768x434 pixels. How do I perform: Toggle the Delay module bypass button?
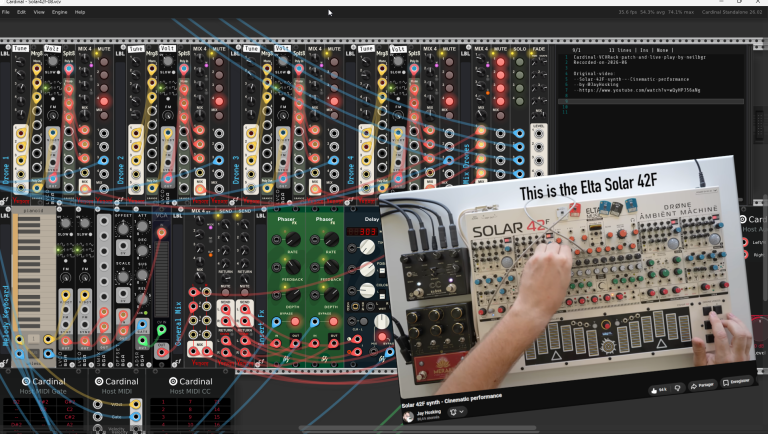[382, 337]
